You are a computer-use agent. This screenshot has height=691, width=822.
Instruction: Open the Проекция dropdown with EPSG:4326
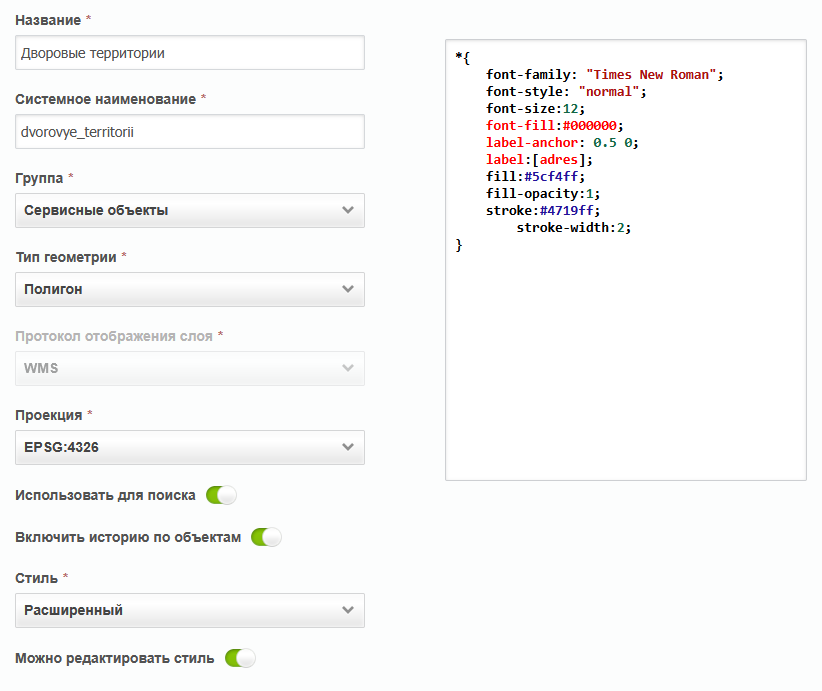190,447
